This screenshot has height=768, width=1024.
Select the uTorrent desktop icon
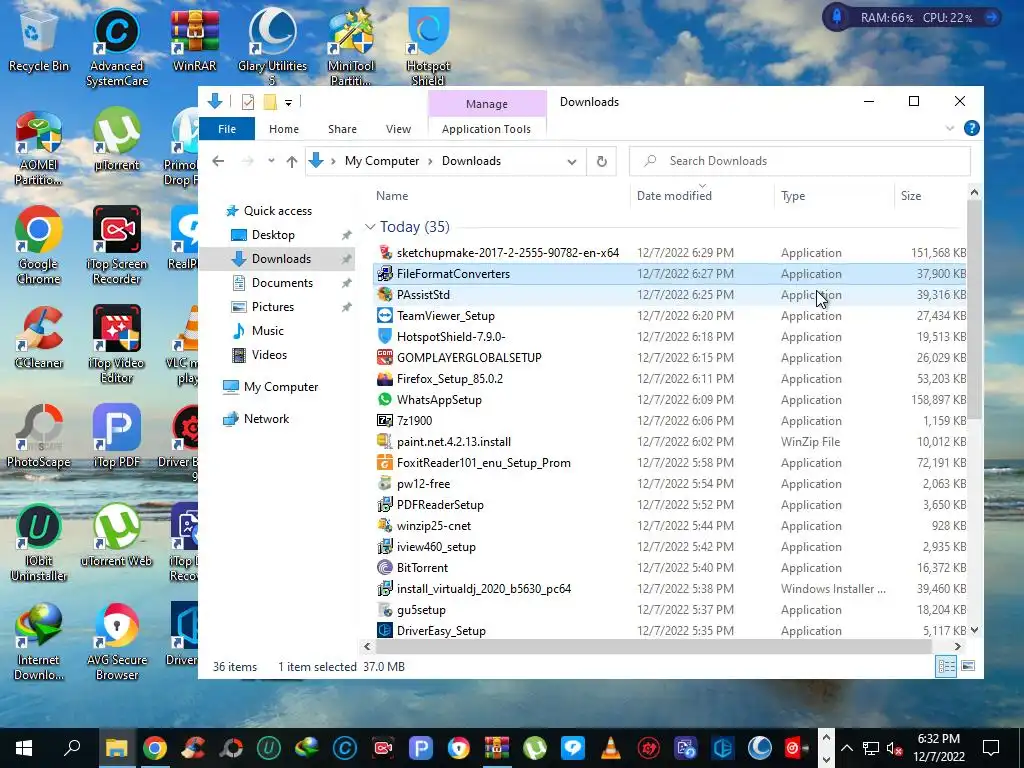point(117,140)
